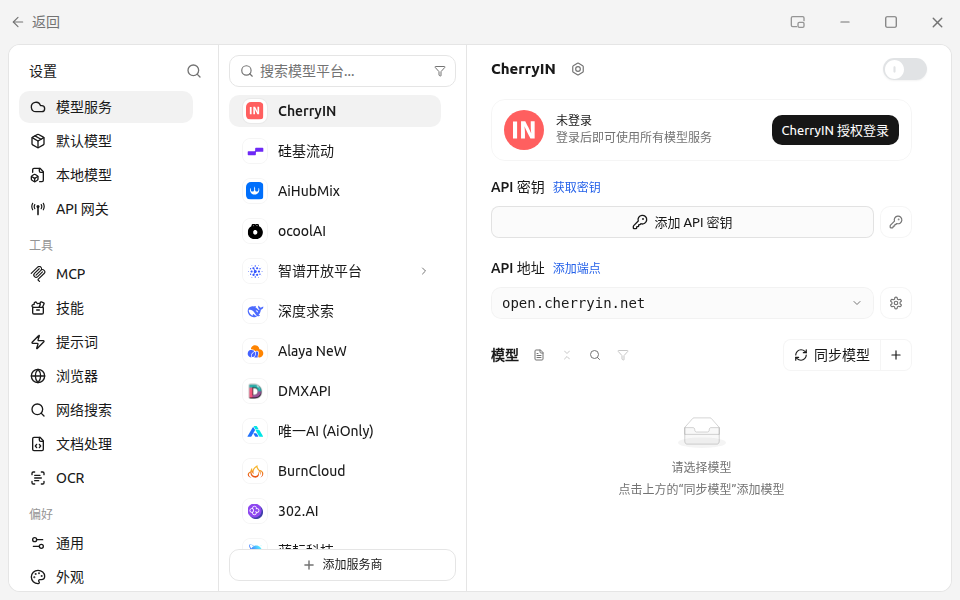This screenshot has width=960, height=600.
Task: Click the CherryIN provider settings gear icon
Action: [578, 69]
